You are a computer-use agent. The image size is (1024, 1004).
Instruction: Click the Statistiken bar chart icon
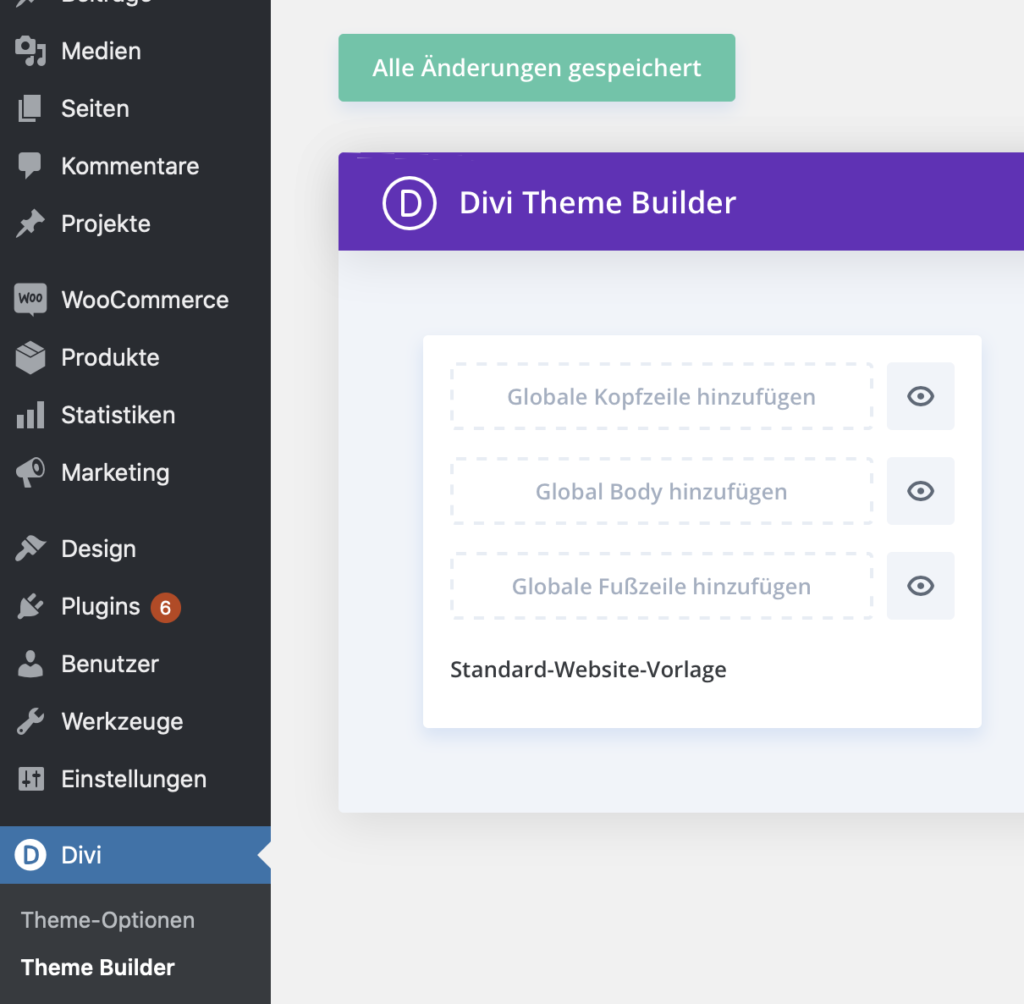[x=30, y=415]
